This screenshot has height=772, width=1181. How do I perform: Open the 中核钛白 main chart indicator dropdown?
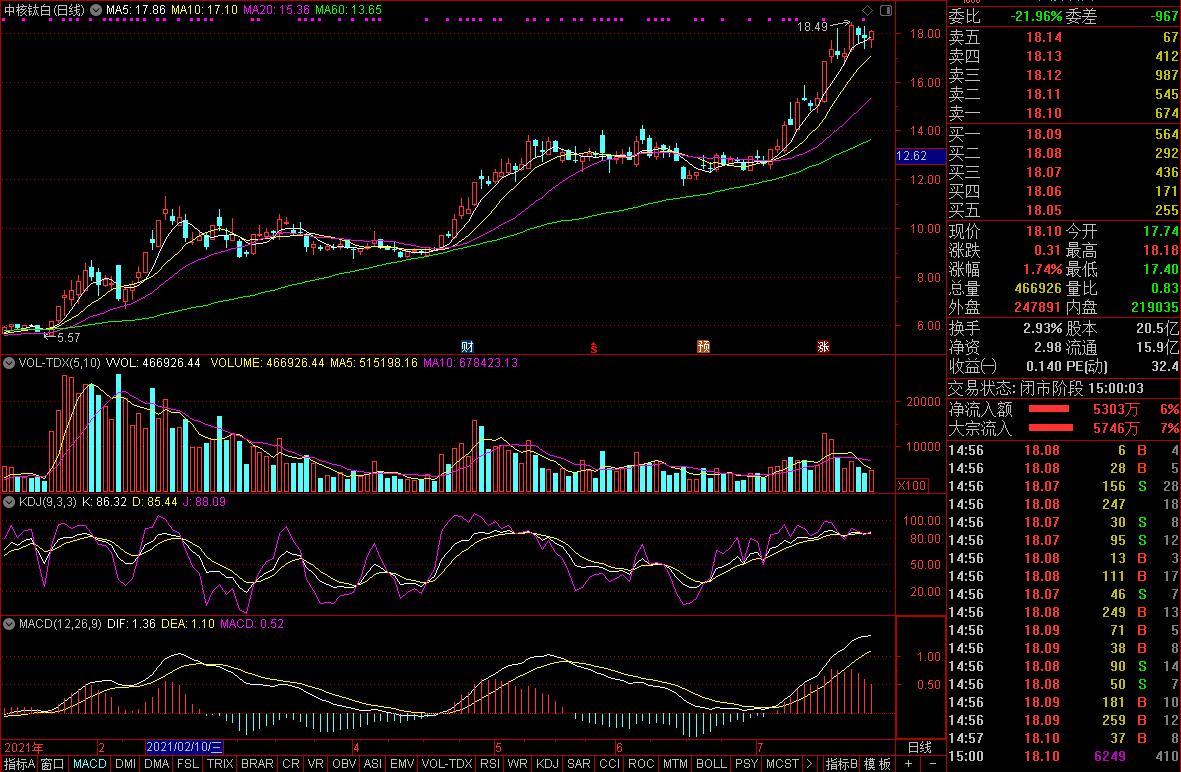(94, 10)
